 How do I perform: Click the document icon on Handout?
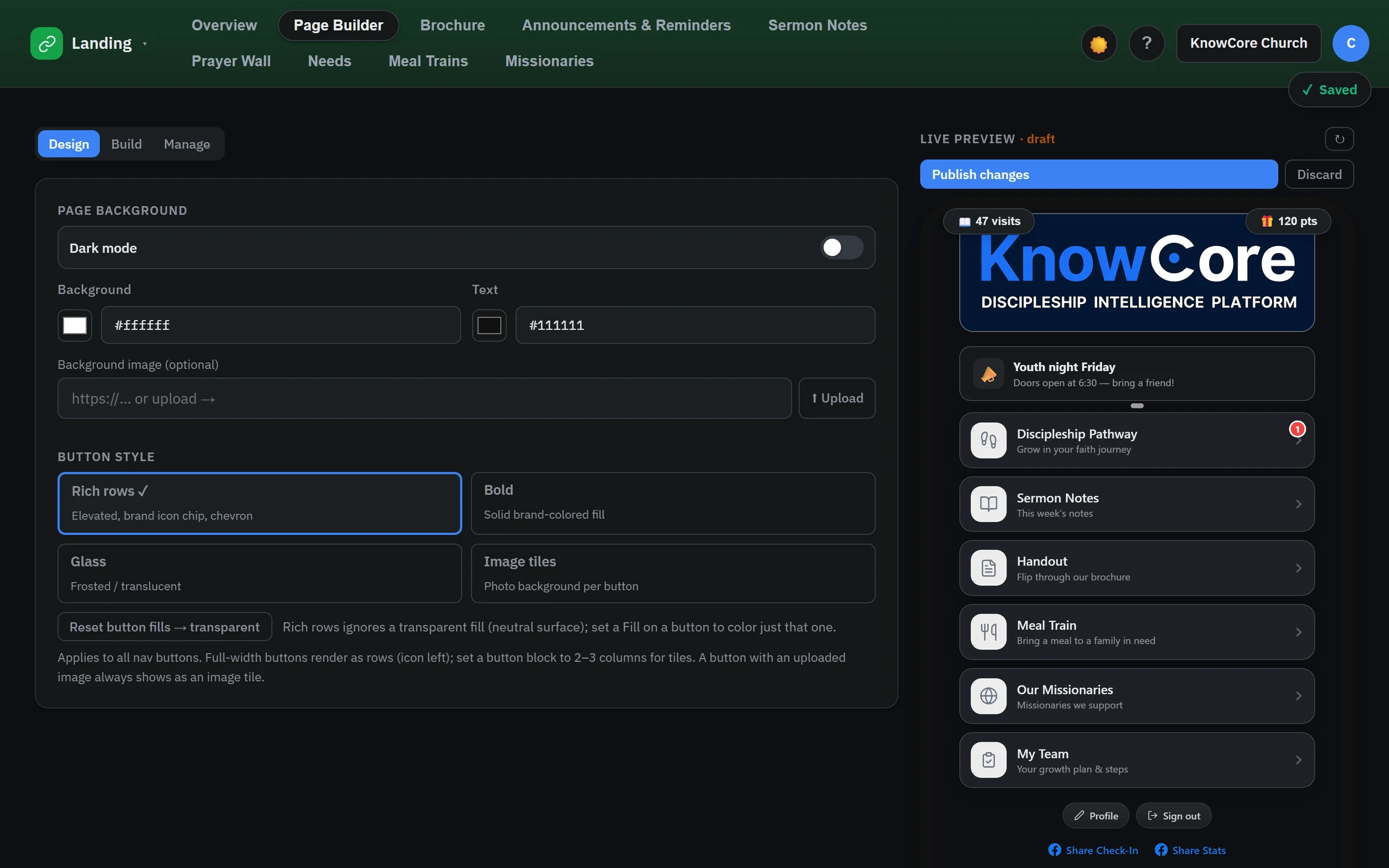(989, 568)
